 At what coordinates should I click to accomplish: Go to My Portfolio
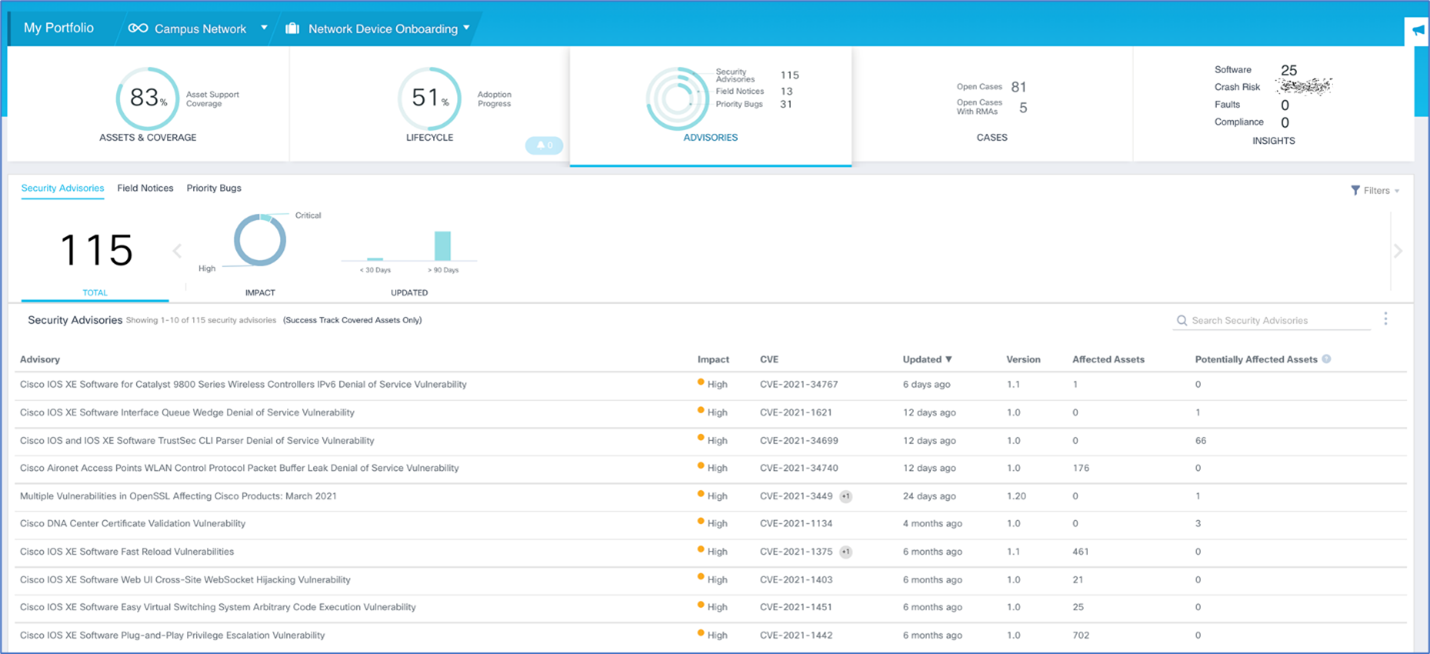(x=59, y=28)
